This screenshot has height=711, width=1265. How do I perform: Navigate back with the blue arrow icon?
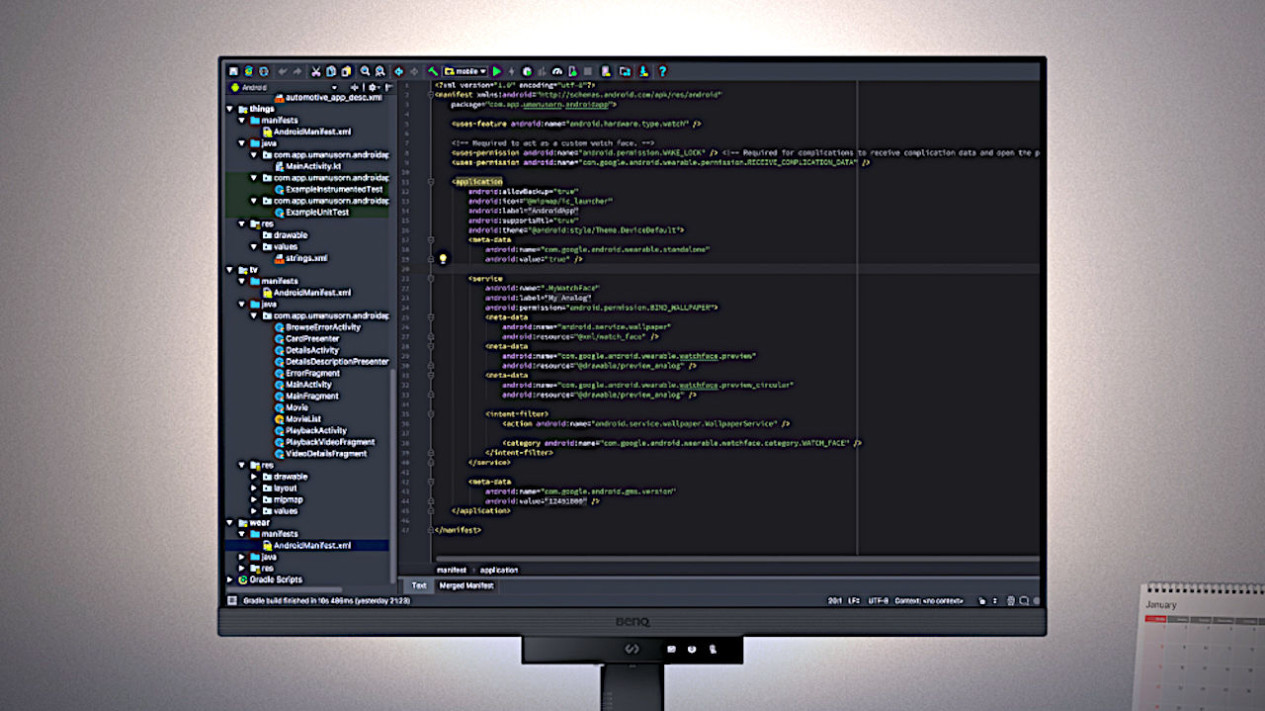[x=398, y=72]
